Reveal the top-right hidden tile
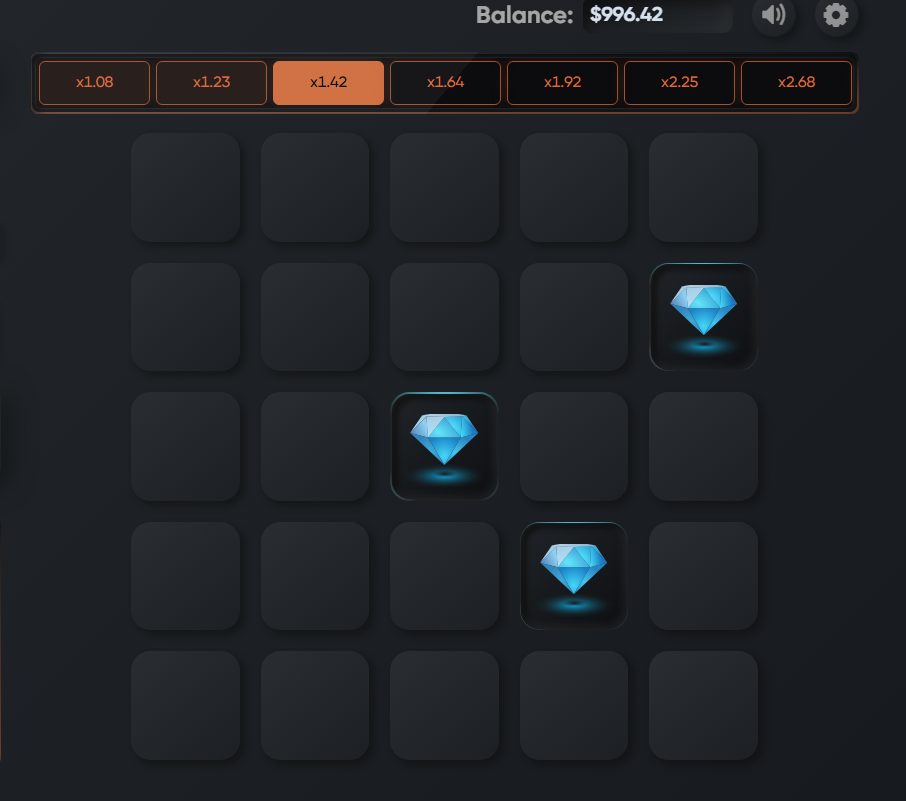The image size is (906, 801). point(703,187)
